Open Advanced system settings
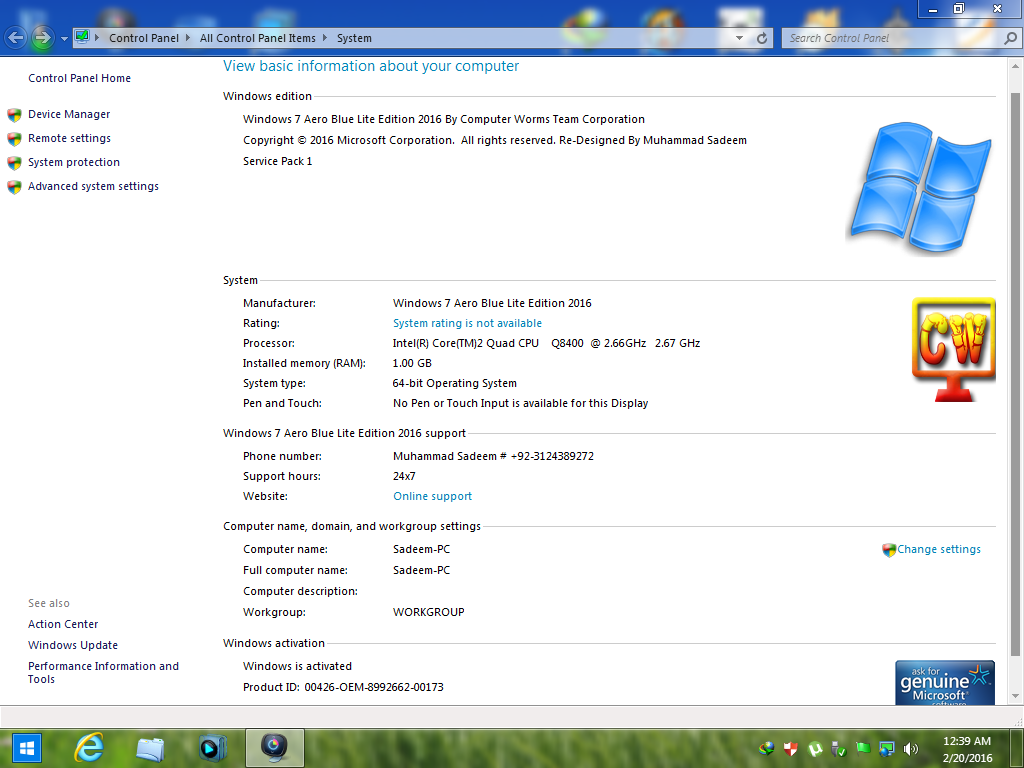The image size is (1024, 768). (93, 186)
